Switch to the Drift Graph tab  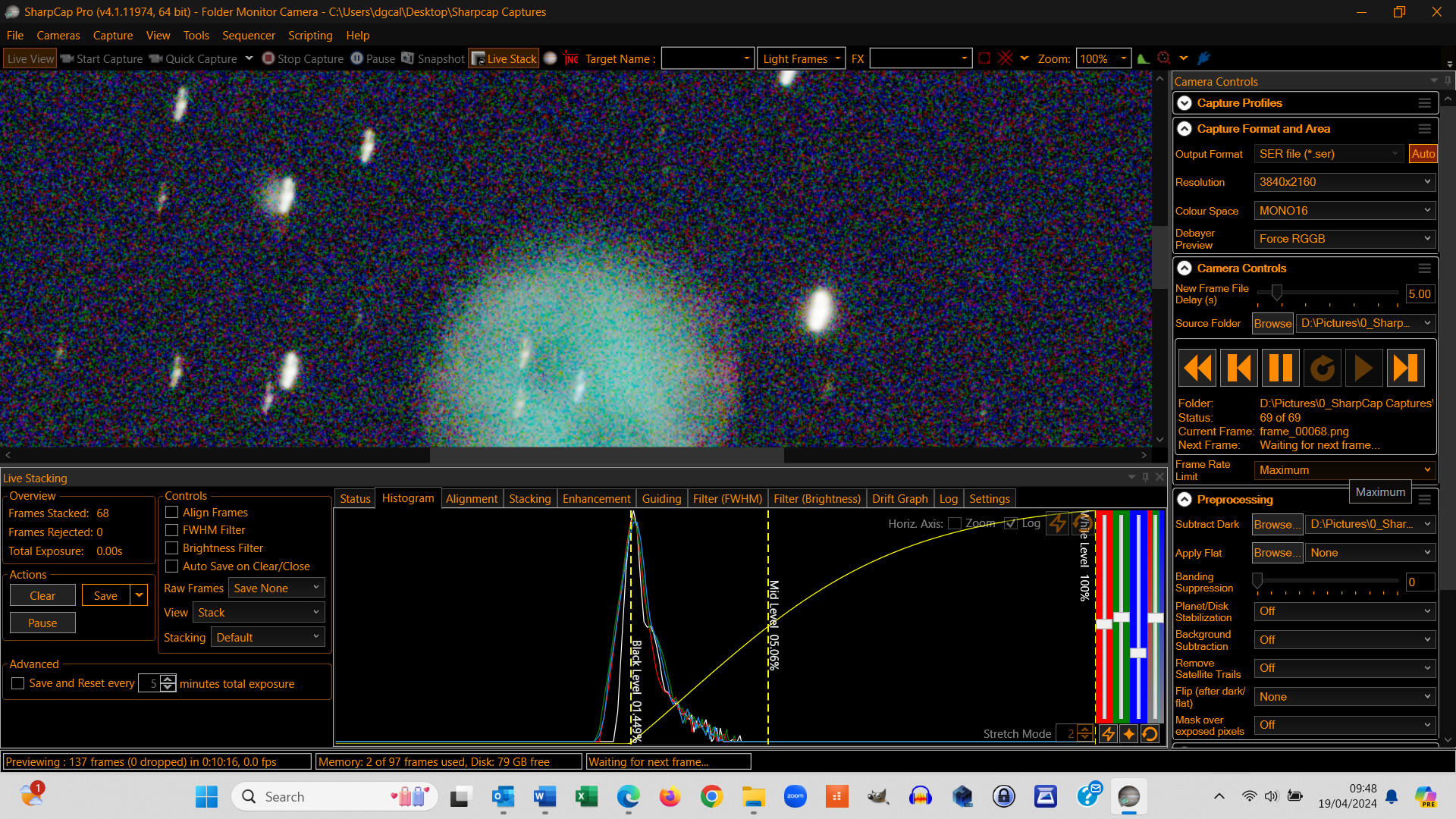899,499
